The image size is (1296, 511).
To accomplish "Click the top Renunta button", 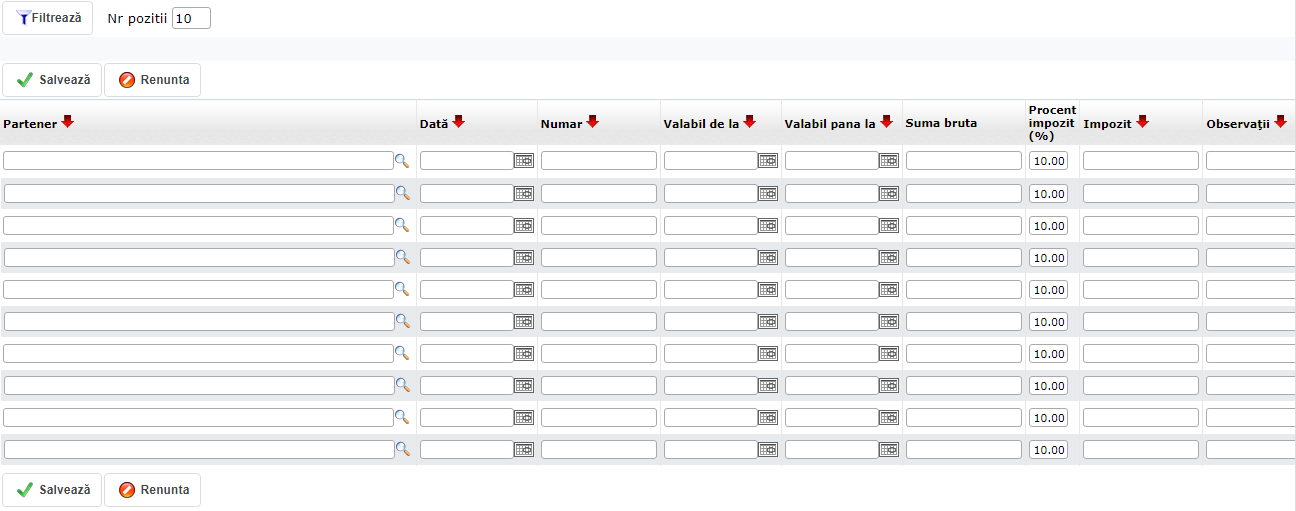I will [x=153, y=80].
